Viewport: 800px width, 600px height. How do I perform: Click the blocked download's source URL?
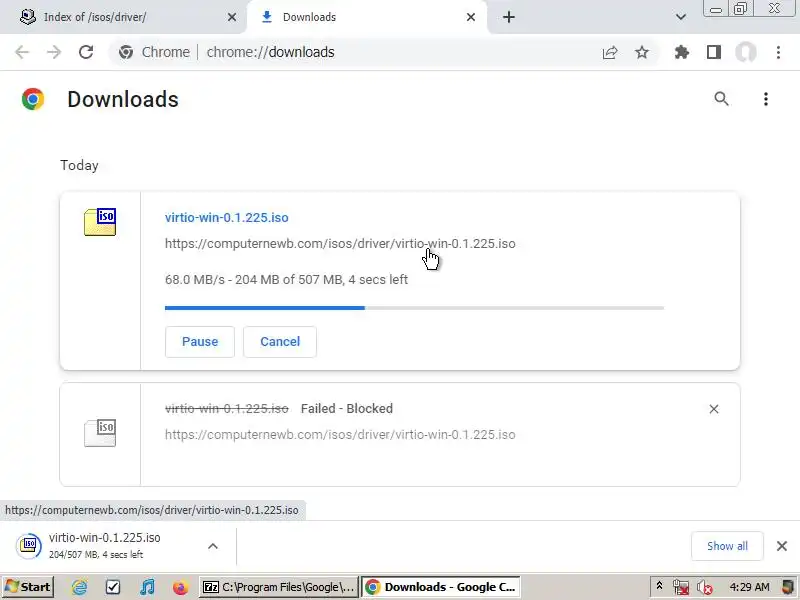click(340, 435)
